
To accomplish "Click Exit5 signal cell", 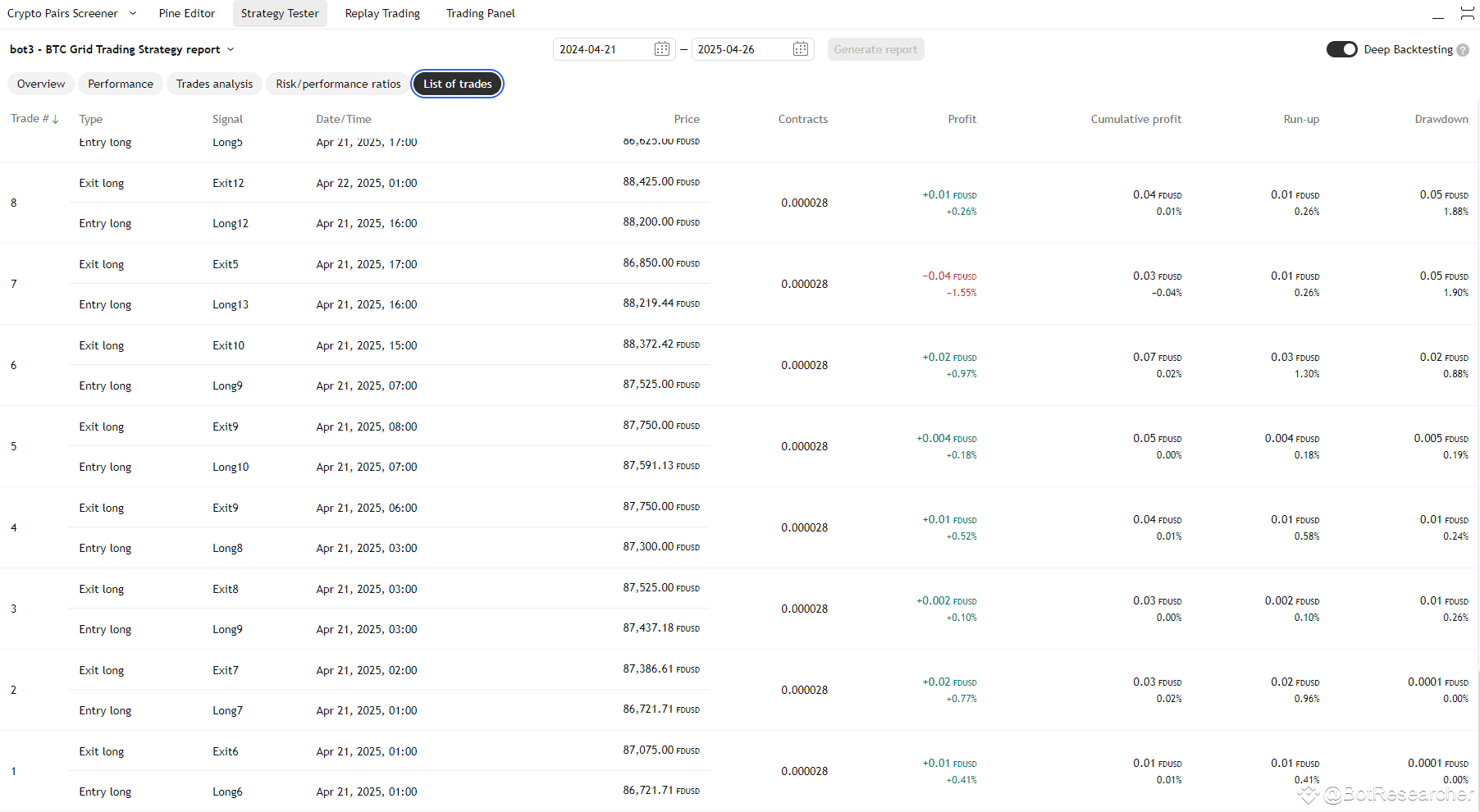I will 226,264.
